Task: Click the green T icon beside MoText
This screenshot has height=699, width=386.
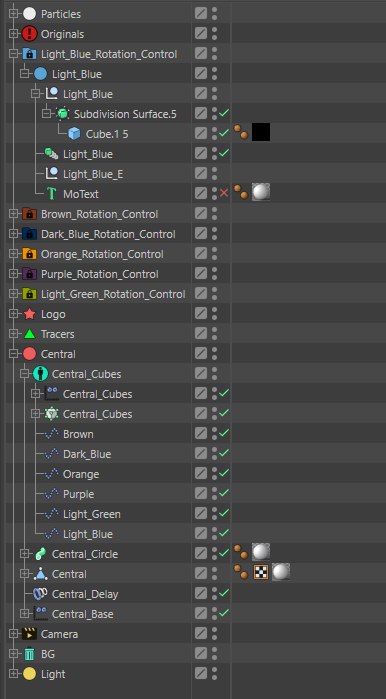Action: 52,194
